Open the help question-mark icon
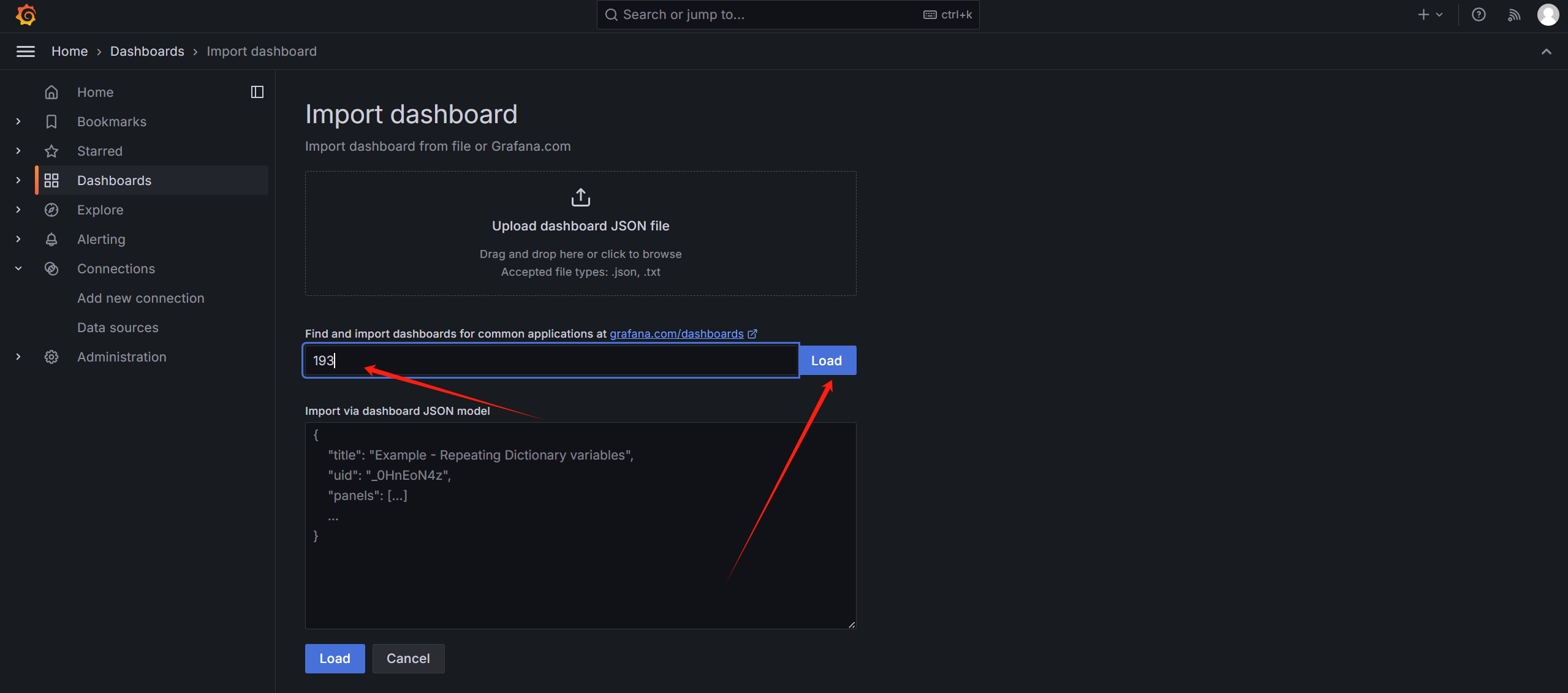Image resolution: width=1568 pixels, height=693 pixels. tap(1479, 15)
